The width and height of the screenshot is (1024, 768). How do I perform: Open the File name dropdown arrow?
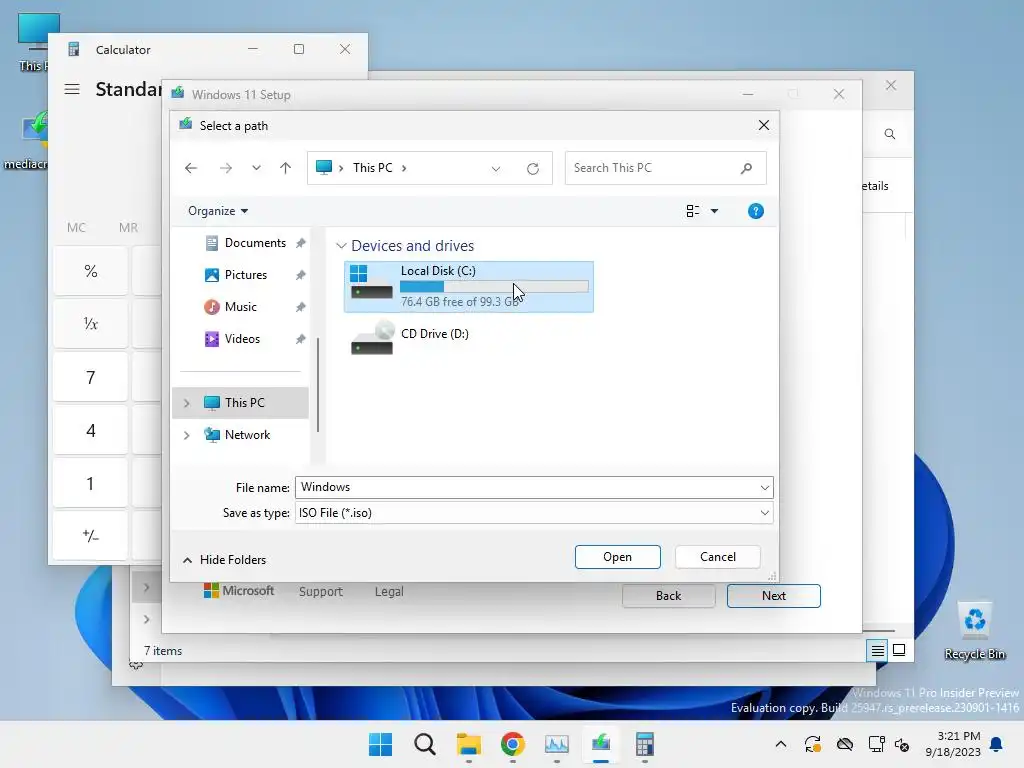[765, 488]
